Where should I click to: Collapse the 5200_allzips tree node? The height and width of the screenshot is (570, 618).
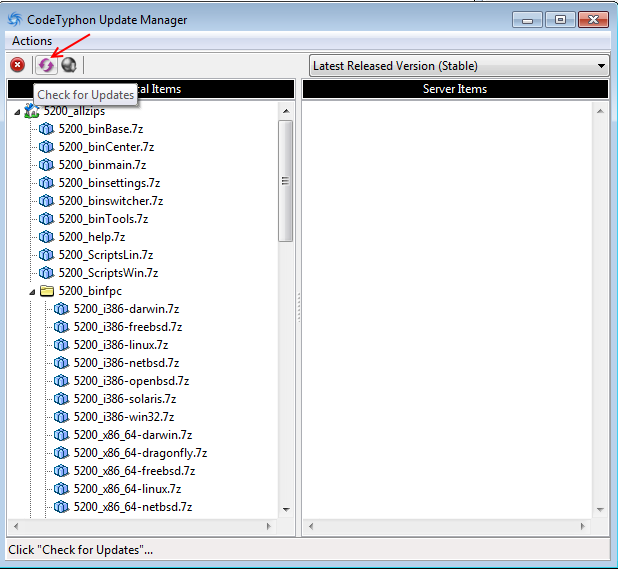(17, 113)
